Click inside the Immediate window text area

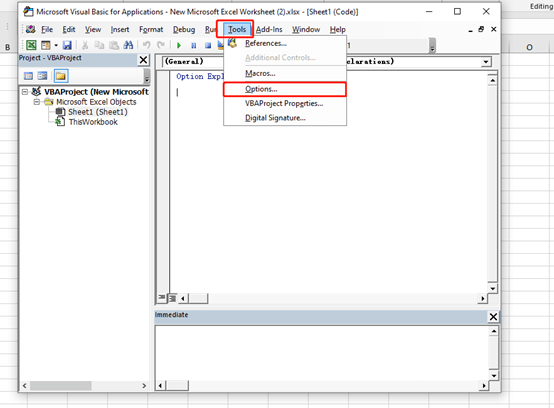point(322,353)
